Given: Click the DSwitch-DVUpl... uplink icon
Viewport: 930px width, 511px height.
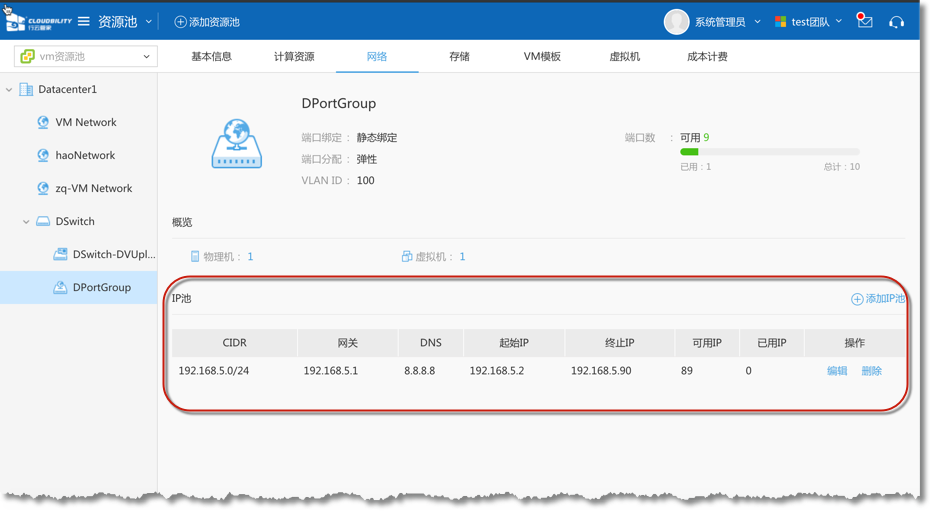Looking at the screenshot, I should [60, 255].
